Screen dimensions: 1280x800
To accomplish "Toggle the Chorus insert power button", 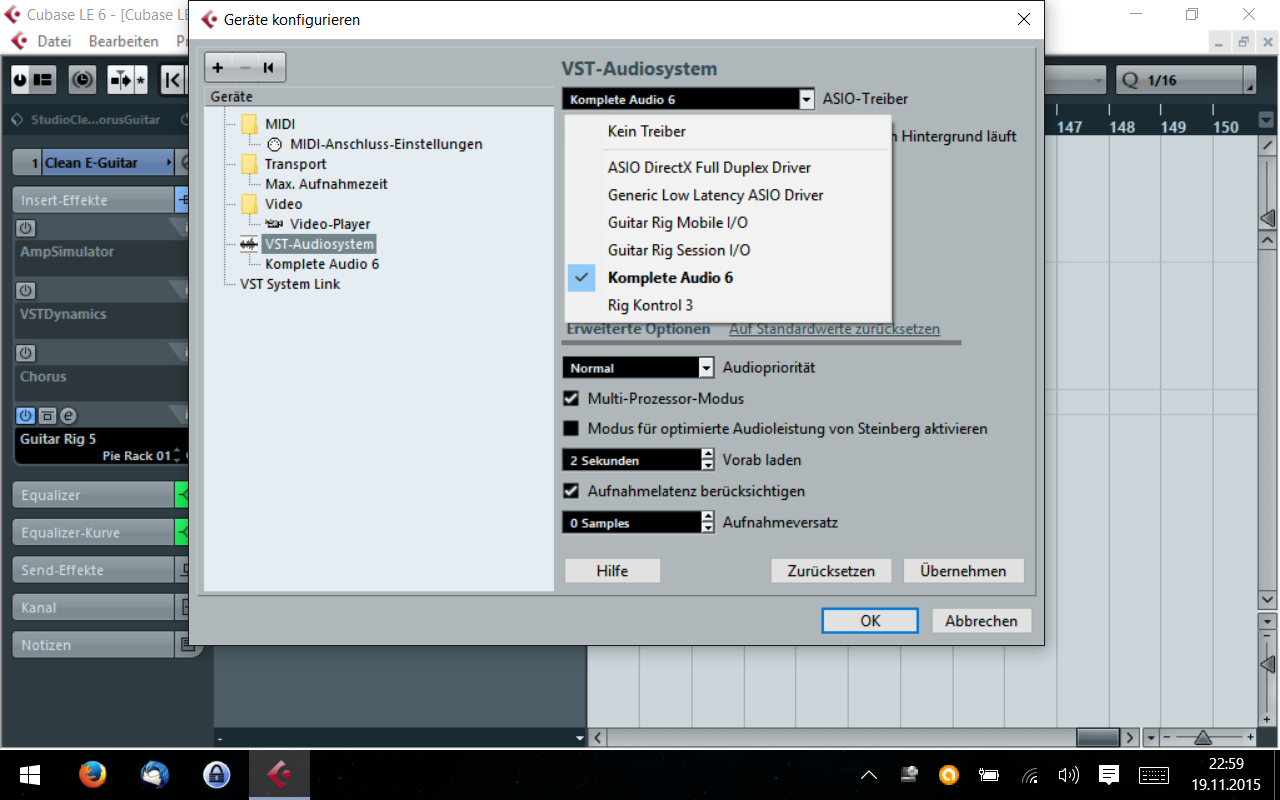I will [x=26, y=353].
